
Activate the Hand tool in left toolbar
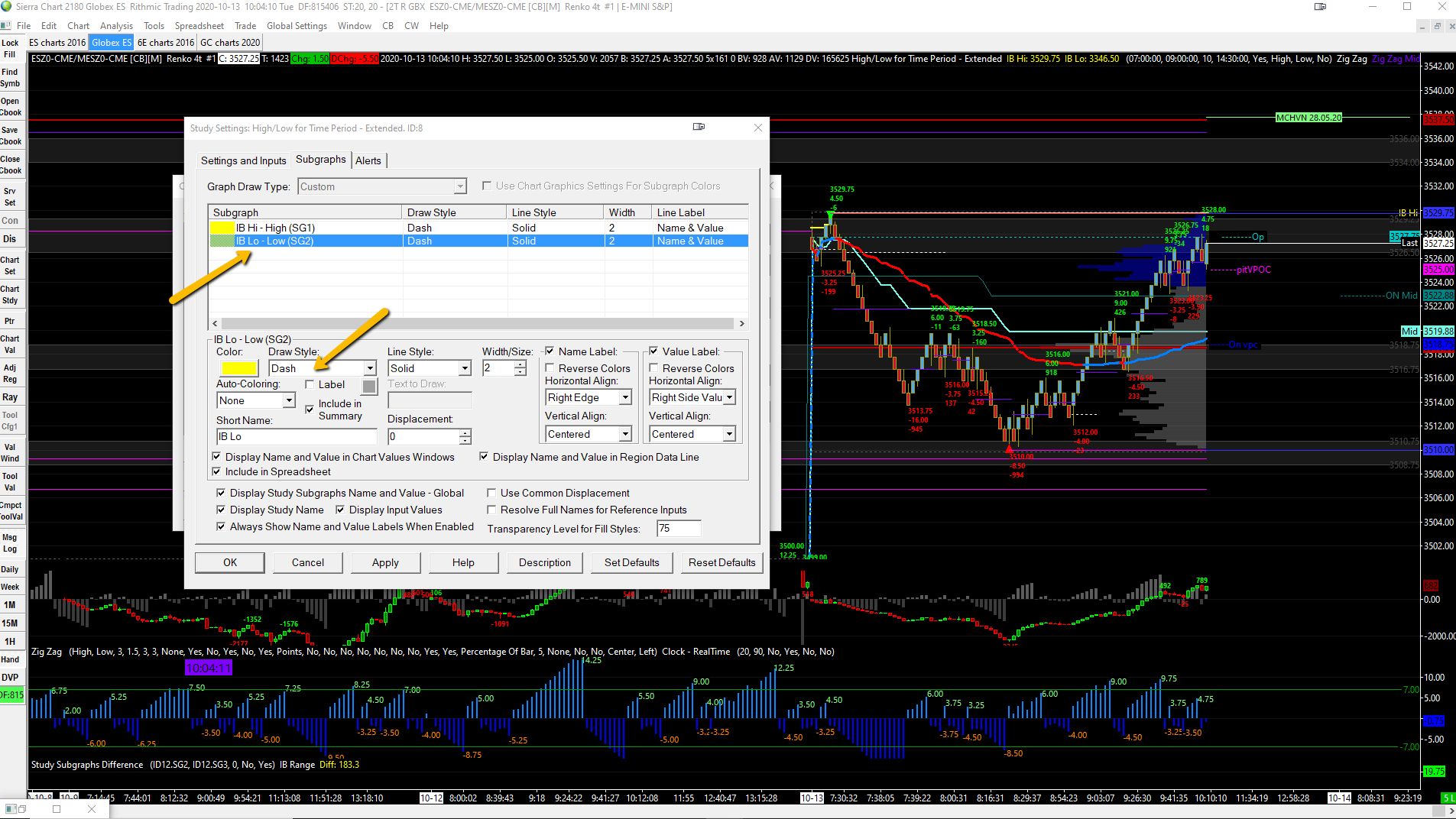coord(10,659)
